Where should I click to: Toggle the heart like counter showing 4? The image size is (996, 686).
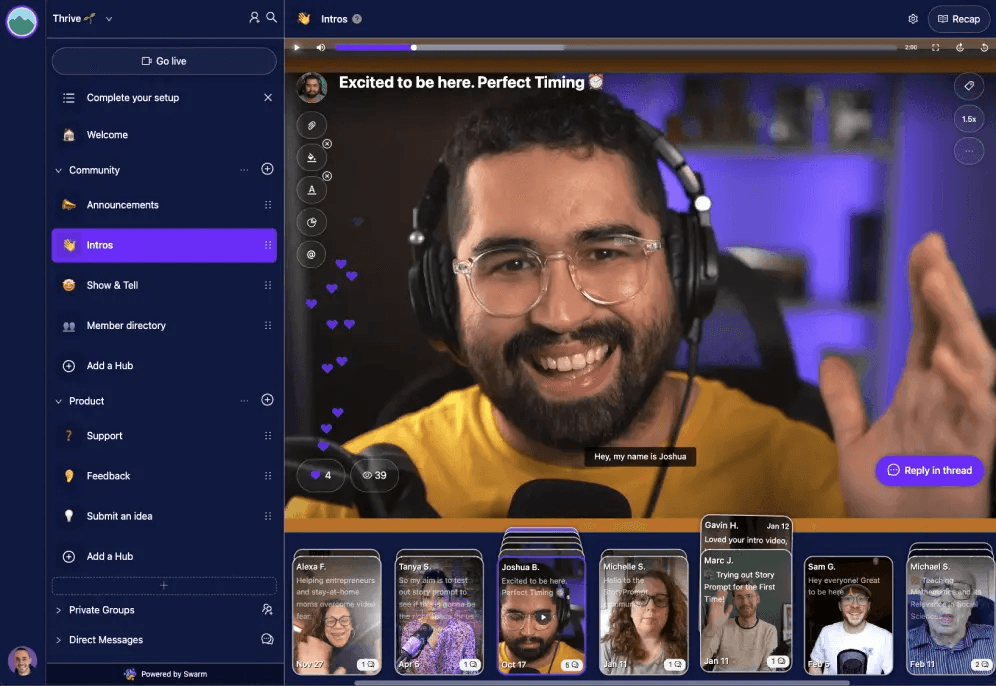click(321, 475)
